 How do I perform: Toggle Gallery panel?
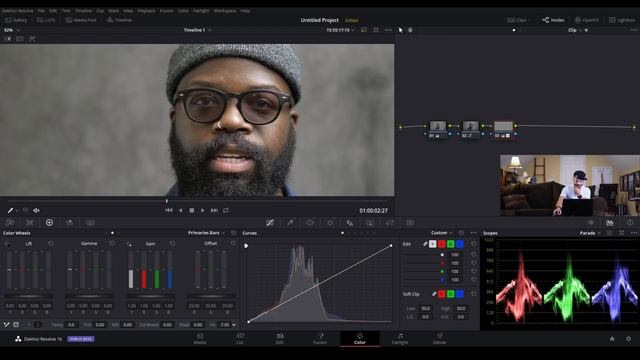point(16,20)
